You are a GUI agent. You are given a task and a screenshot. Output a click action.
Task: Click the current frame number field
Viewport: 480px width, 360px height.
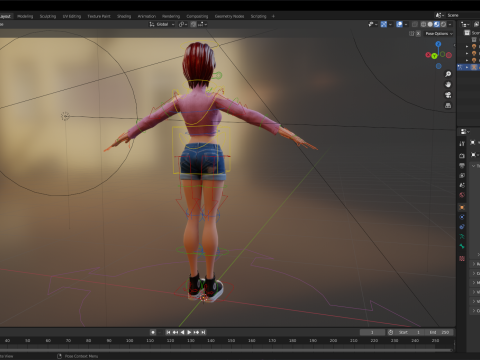pos(372,332)
